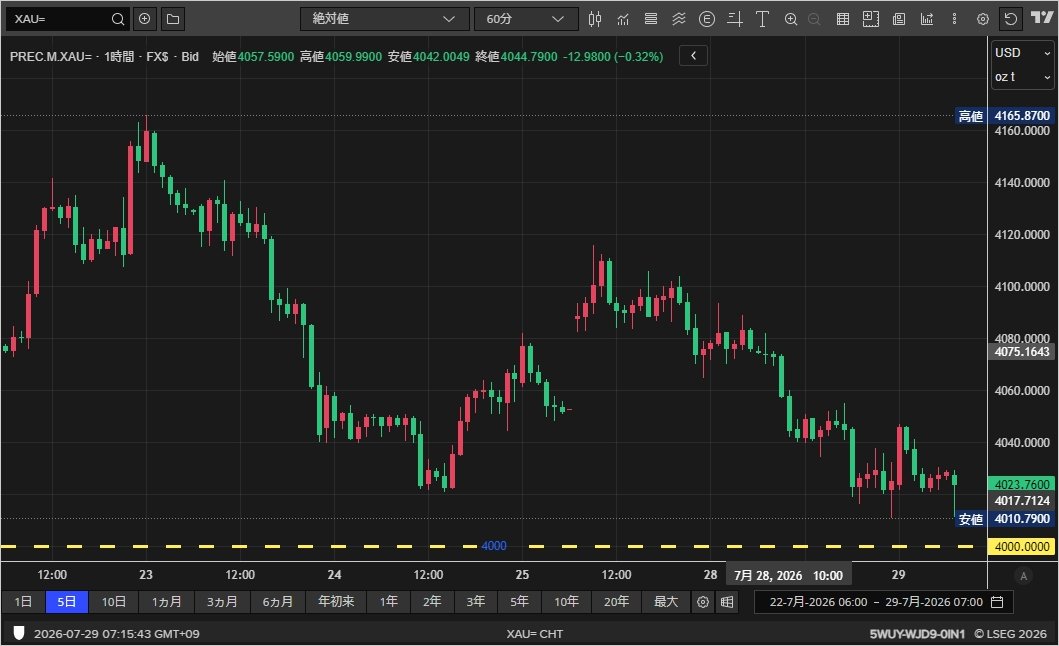The height and width of the screenshot is (646, 1059).
Task: Click the add instrument plus-circle icon
Action: coord(145,19)
